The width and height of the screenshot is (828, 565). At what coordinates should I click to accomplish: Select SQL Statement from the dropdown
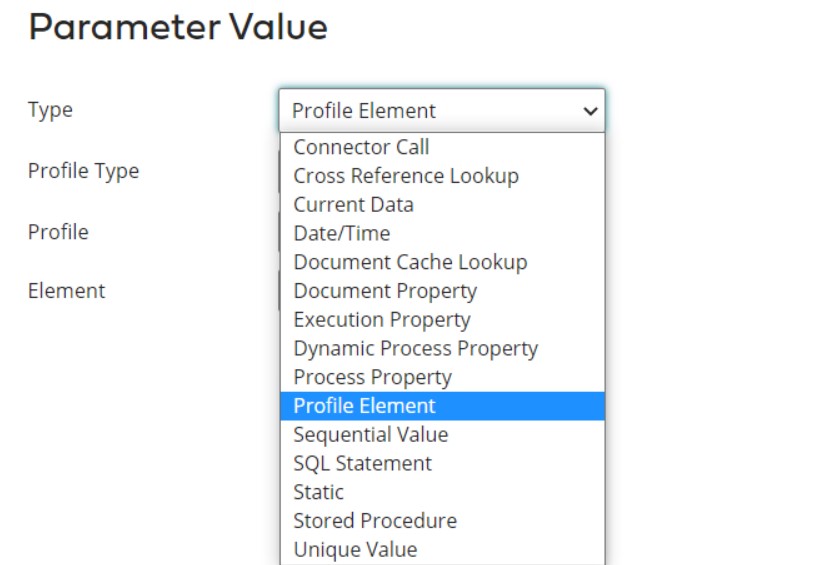pyautogui.click(x=363, y=464)
